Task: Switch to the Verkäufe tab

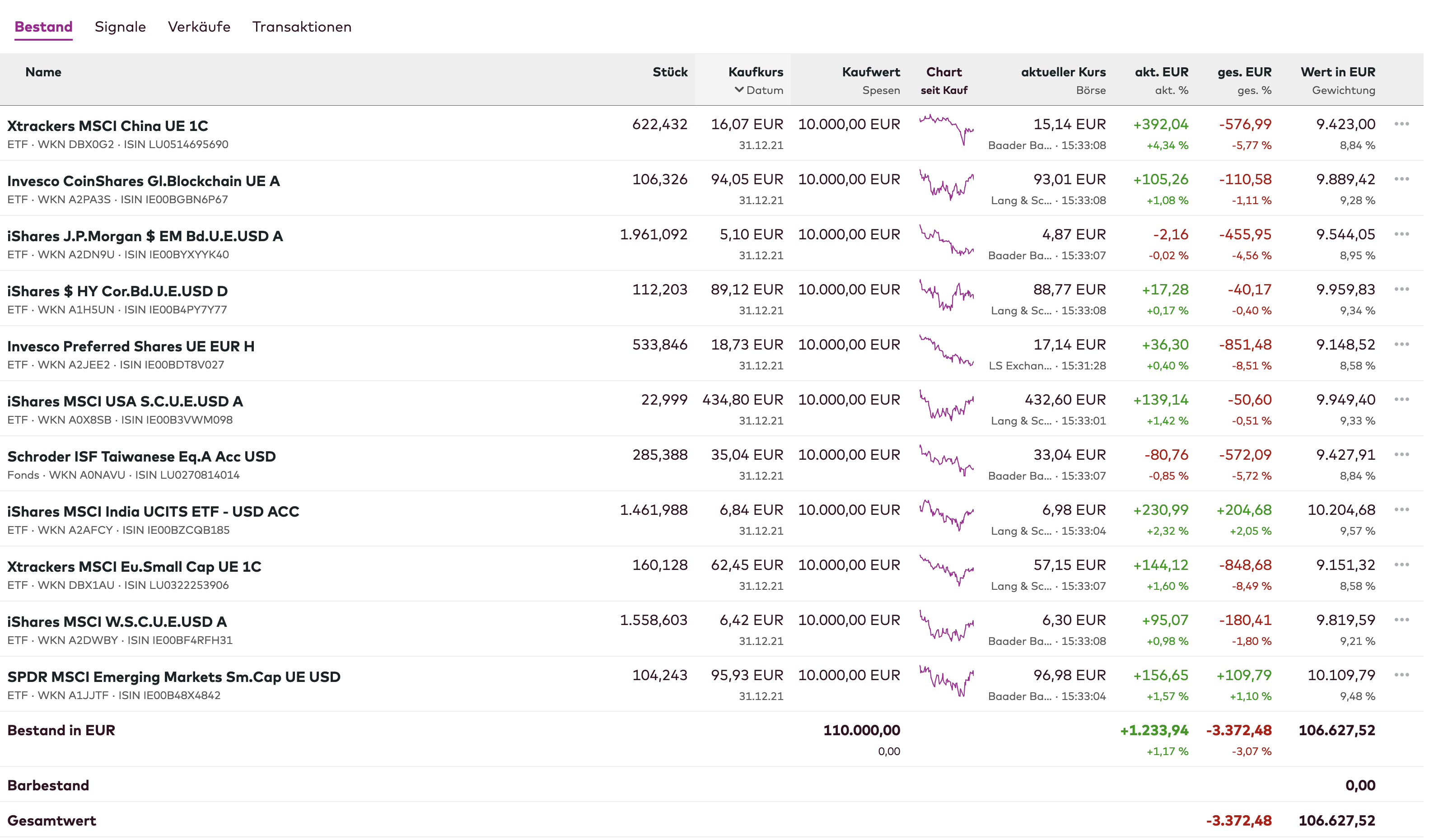Action: [x=200, y=27]
